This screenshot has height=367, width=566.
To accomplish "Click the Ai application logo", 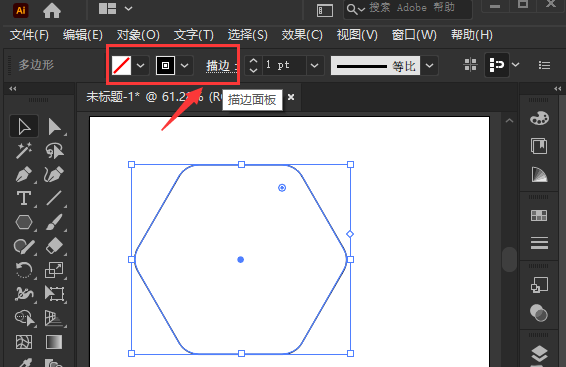I will click(x=21, y=10).
